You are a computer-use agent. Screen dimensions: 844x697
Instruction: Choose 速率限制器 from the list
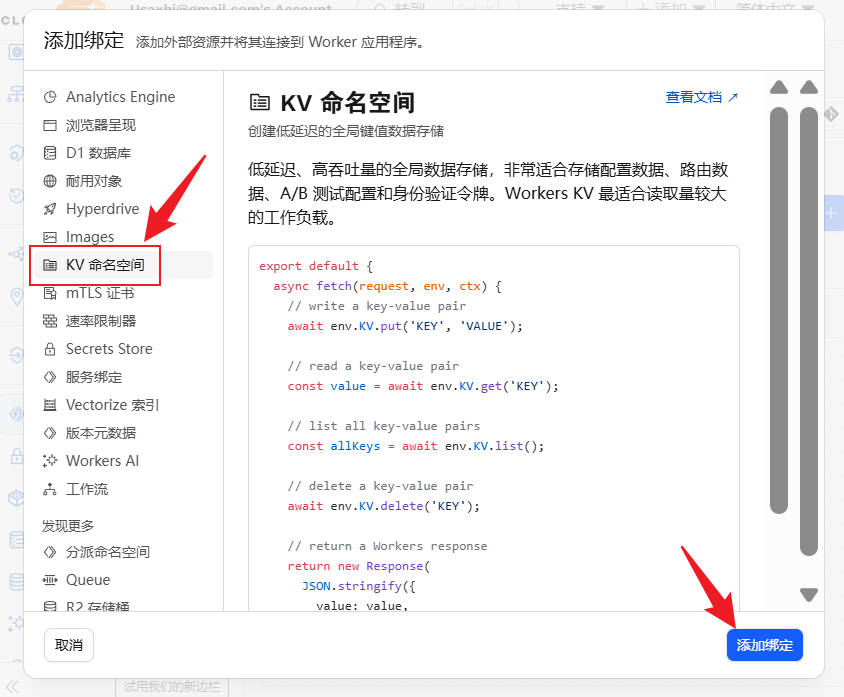click(100, 321)
